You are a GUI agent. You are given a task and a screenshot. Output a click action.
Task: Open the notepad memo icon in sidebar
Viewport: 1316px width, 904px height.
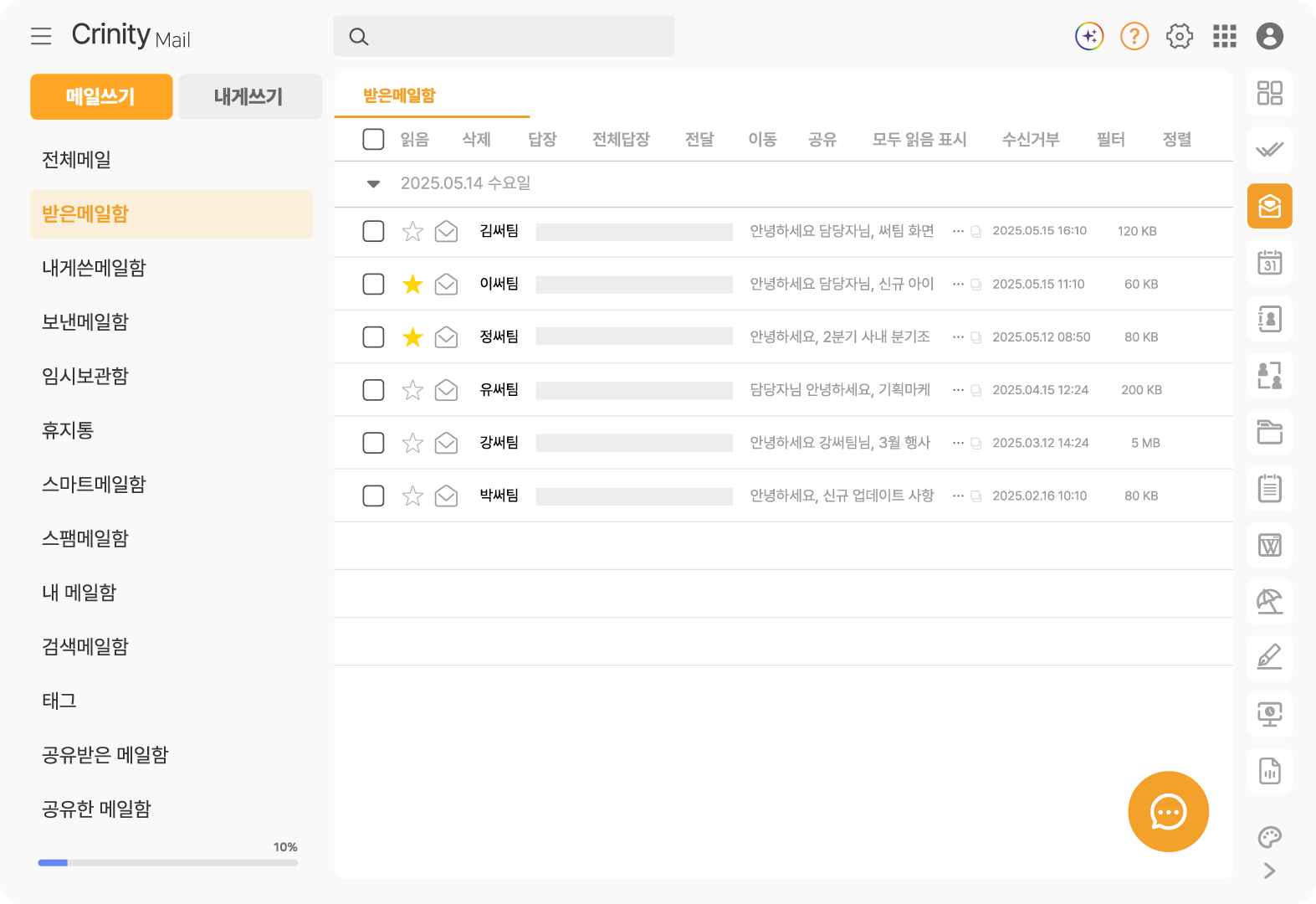click(x=1270, y=488)
